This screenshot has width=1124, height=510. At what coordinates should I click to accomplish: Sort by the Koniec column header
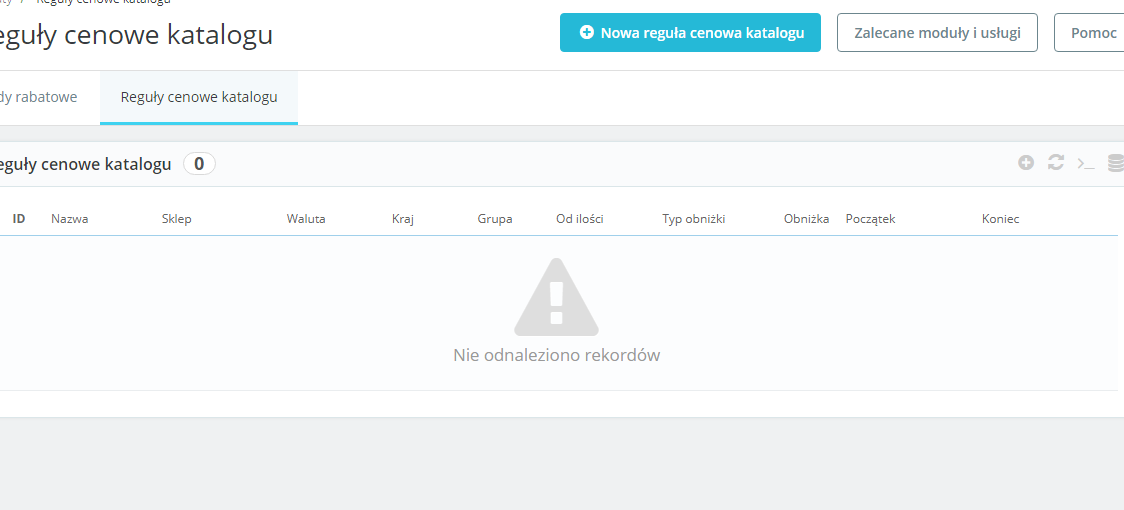click(x=1001, y=219)
